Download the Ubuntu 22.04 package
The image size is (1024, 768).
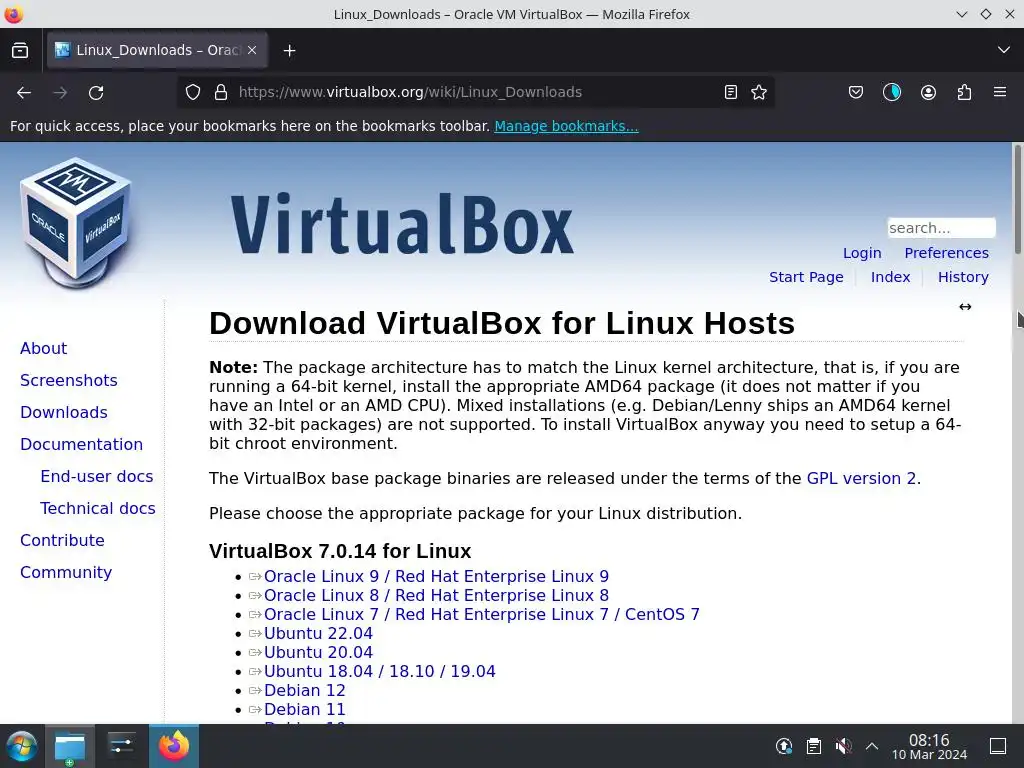[318, 633]
